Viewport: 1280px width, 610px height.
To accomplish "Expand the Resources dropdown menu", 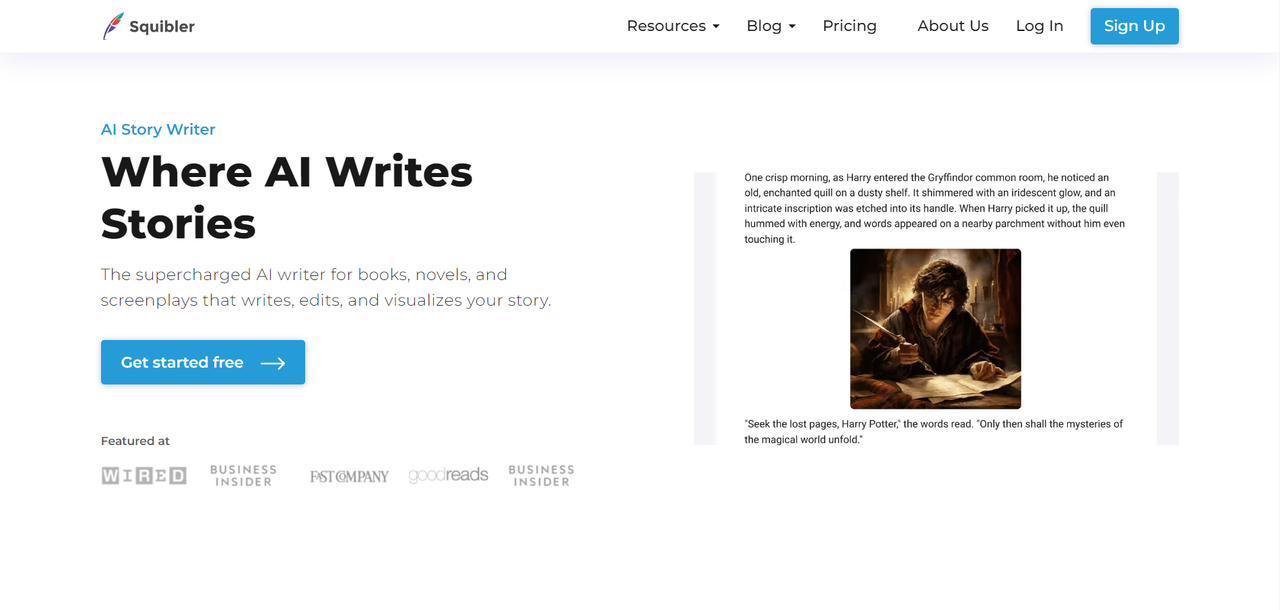I will click(x=673, y=26).
